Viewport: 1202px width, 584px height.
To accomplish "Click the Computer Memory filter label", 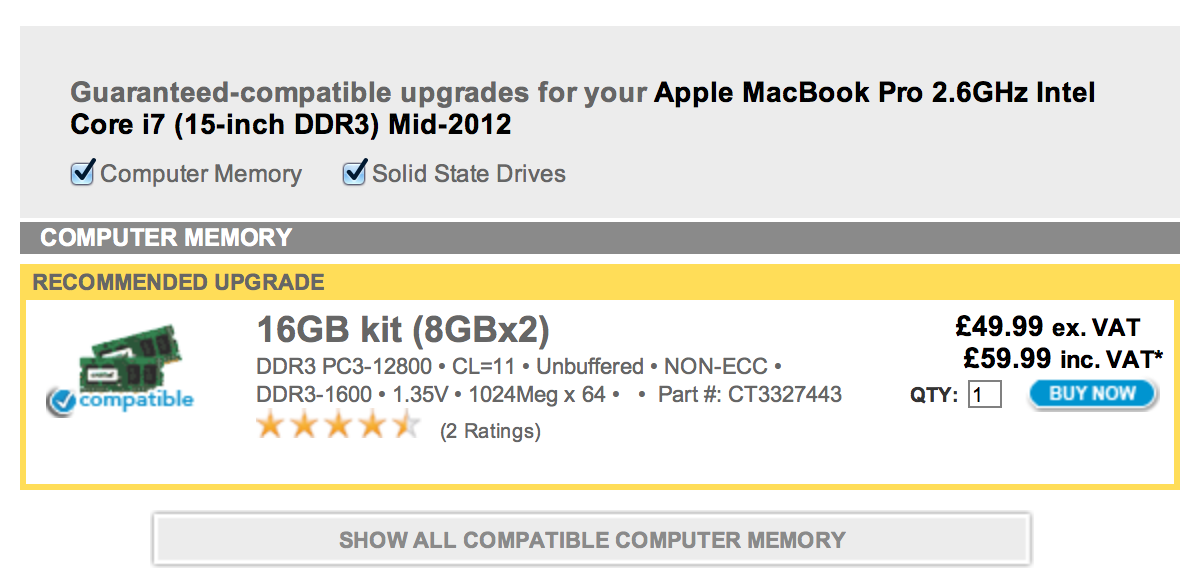I will coord(200,174).
